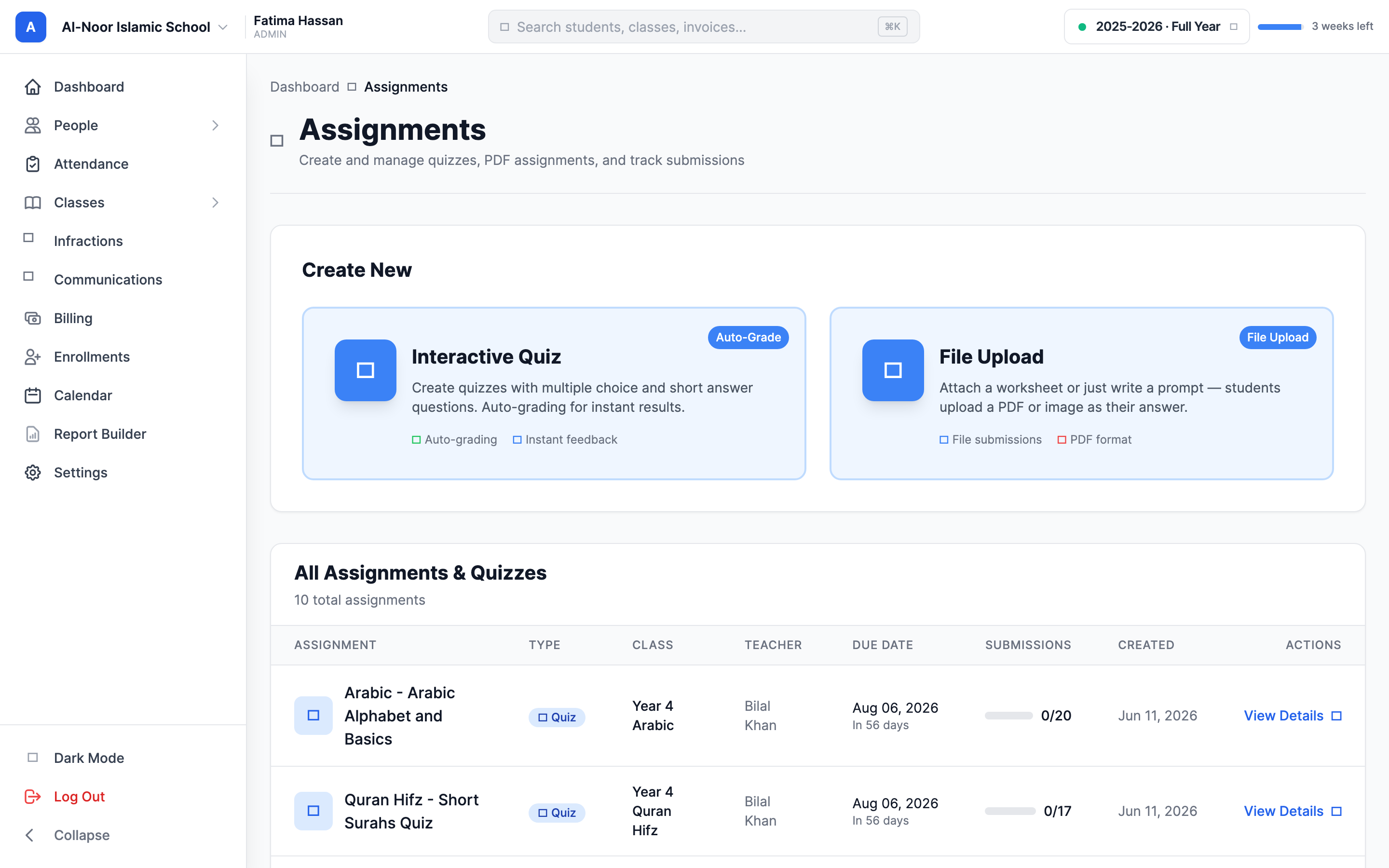View Details for Arabic Alphabet and Basics
Screen dimensions: 1389x868
(1292, 715)
